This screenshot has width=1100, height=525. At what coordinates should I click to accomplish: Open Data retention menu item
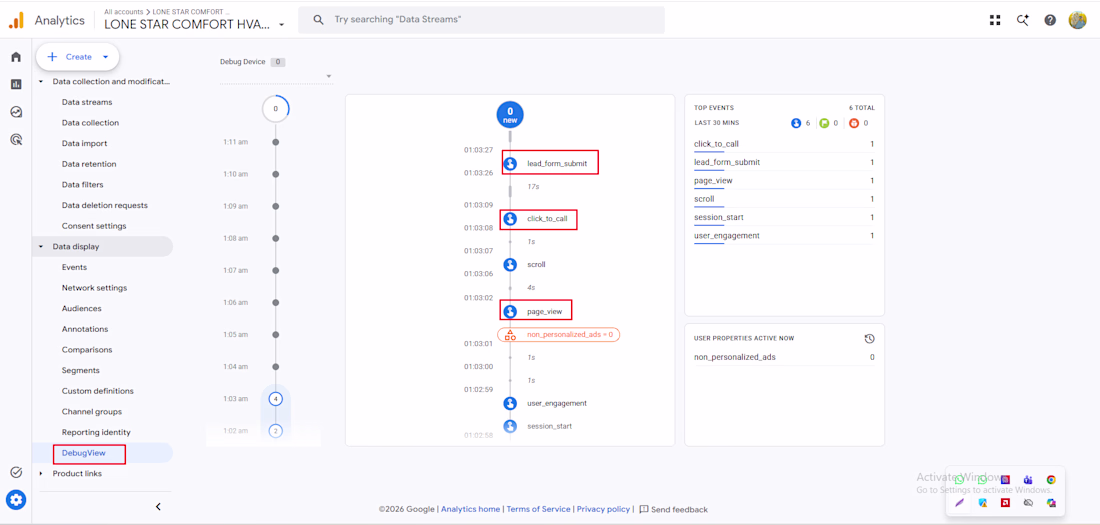point(89,164)
